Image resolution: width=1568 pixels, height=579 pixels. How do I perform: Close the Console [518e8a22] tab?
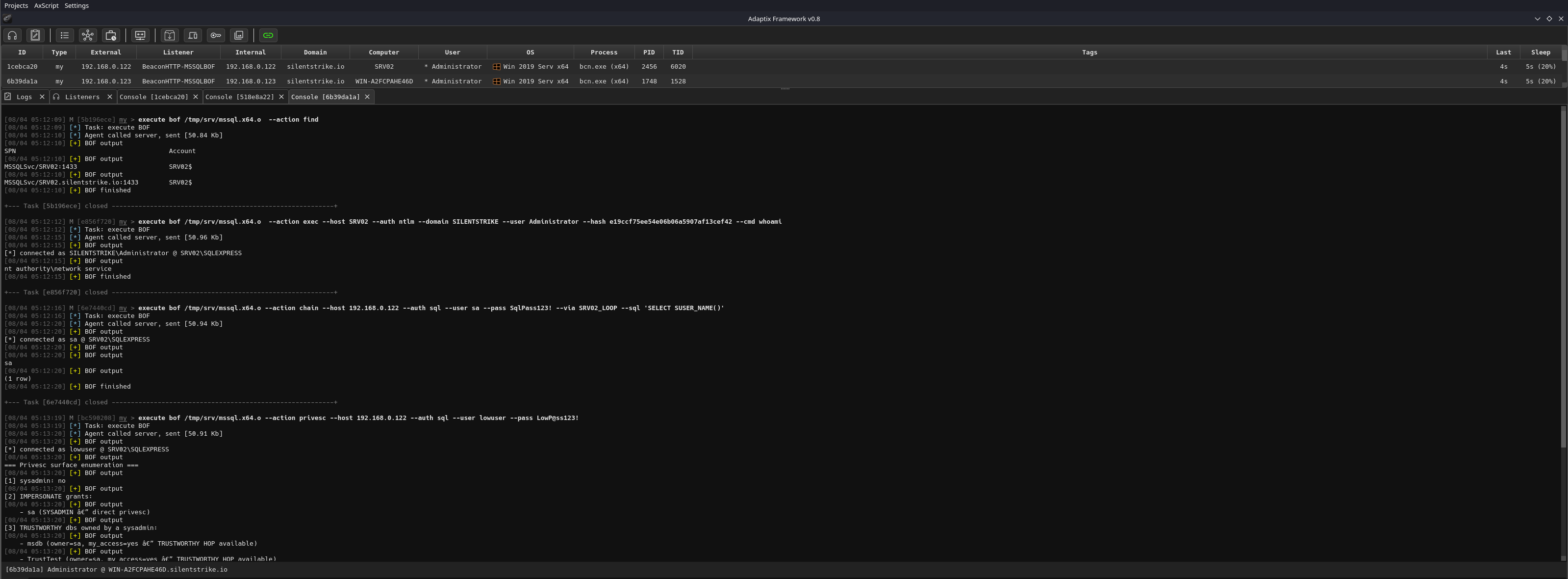(281, 97)
